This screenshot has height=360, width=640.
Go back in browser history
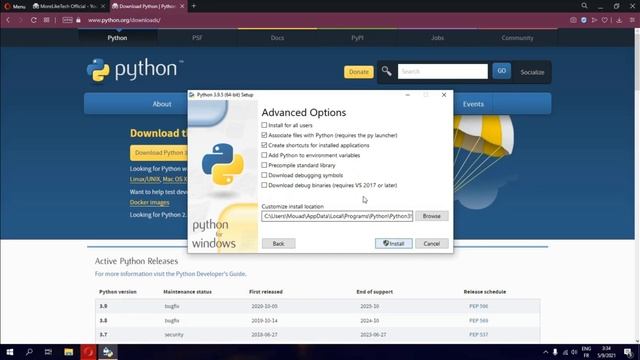[x=8, y=20]
